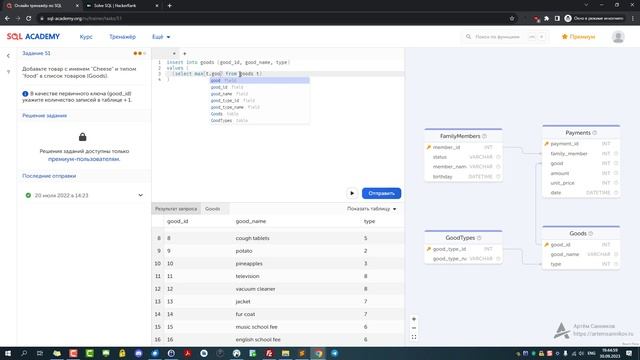
Task: Click the премиум-пользователям link
Action: tap(84, 159)
